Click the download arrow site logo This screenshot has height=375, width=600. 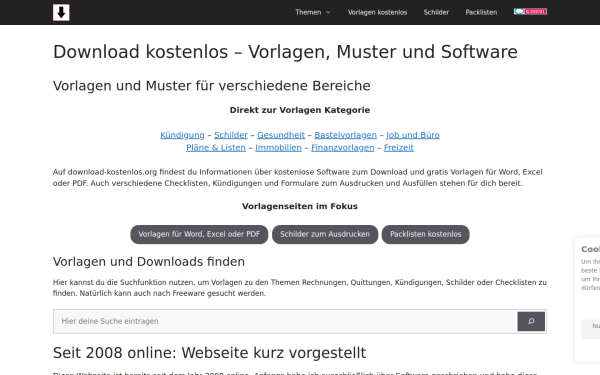[61, 13]
